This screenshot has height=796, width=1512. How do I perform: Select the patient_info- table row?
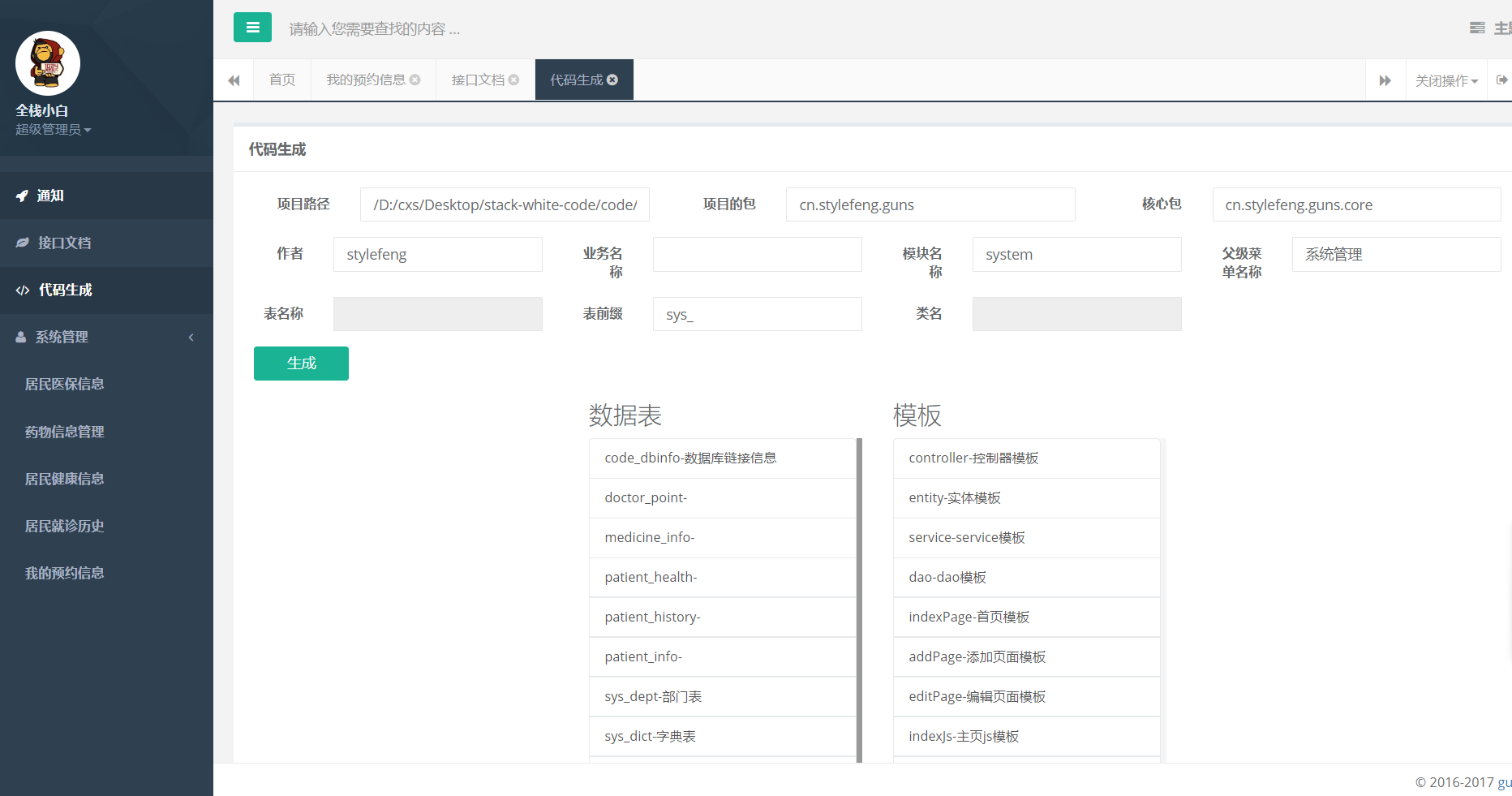722,657
